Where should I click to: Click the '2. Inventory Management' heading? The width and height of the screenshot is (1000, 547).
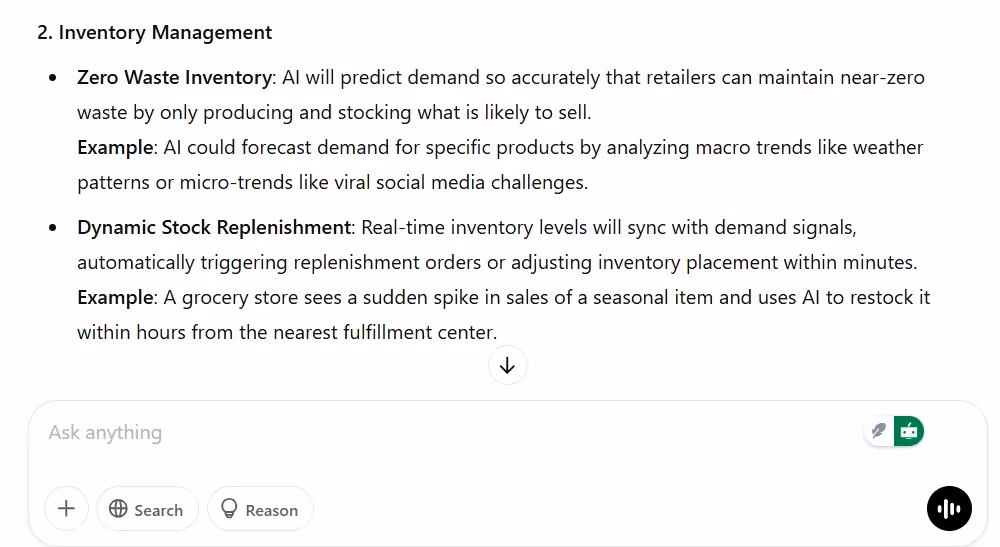[x=155, y=32]
